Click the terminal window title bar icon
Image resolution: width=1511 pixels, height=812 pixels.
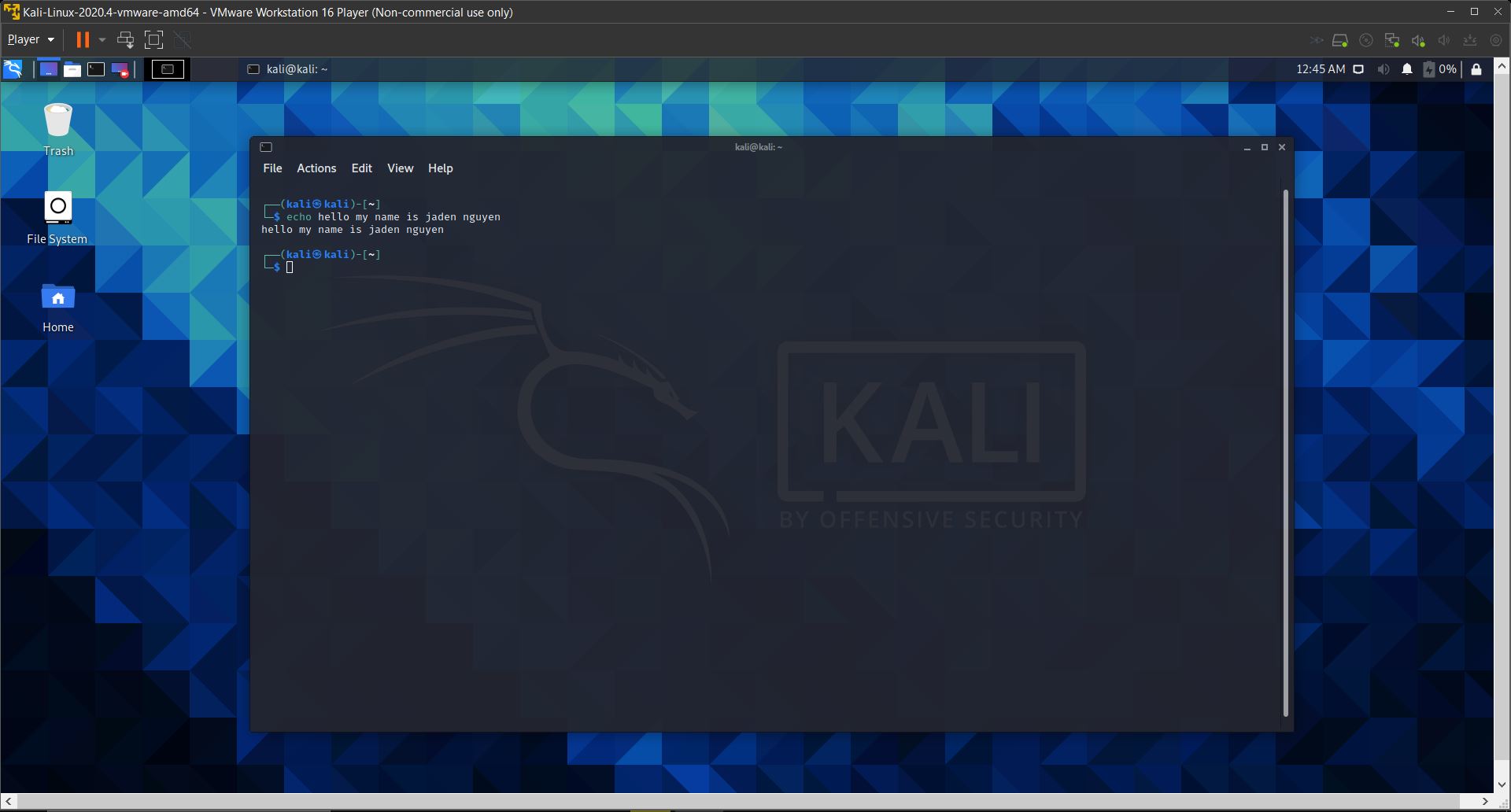(266, 147)
